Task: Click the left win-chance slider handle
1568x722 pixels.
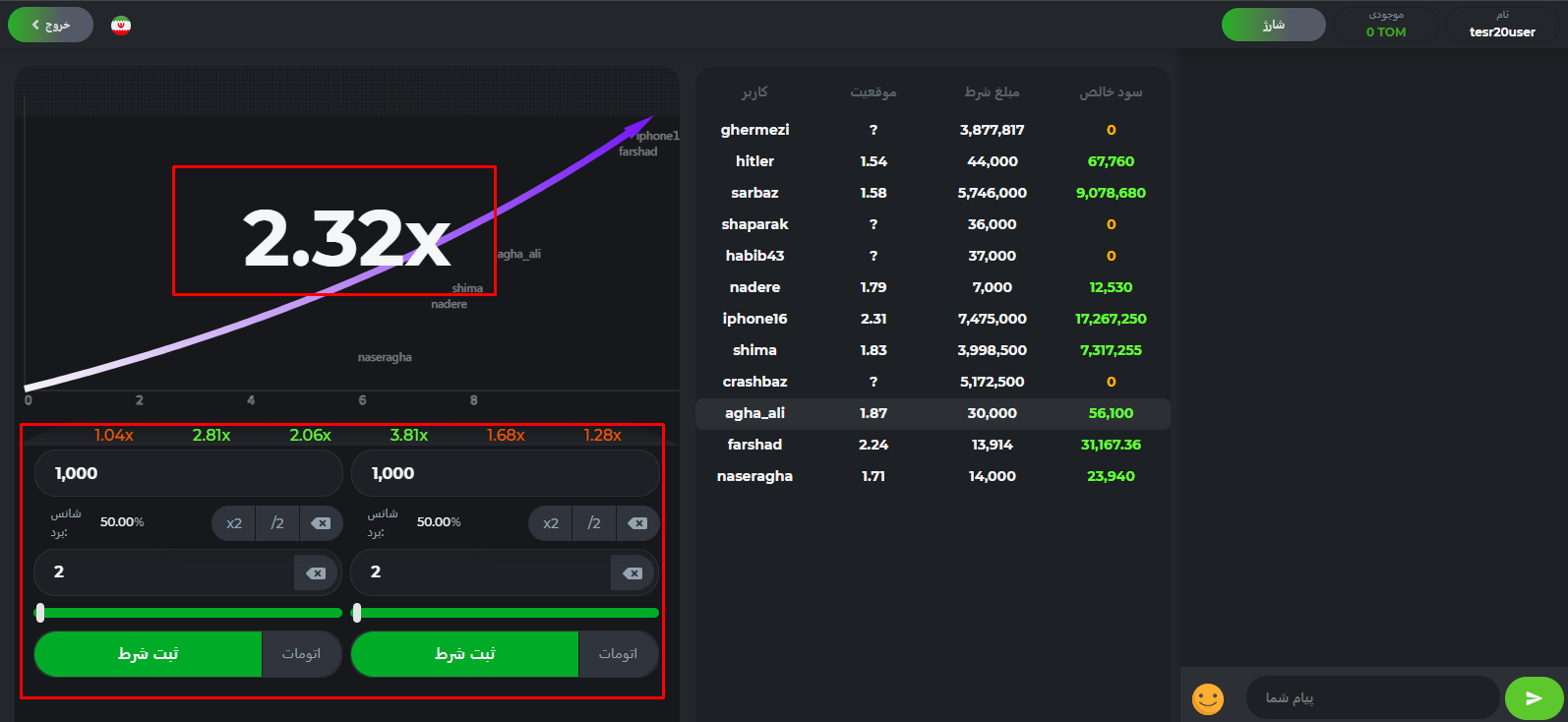Action: 40,613
